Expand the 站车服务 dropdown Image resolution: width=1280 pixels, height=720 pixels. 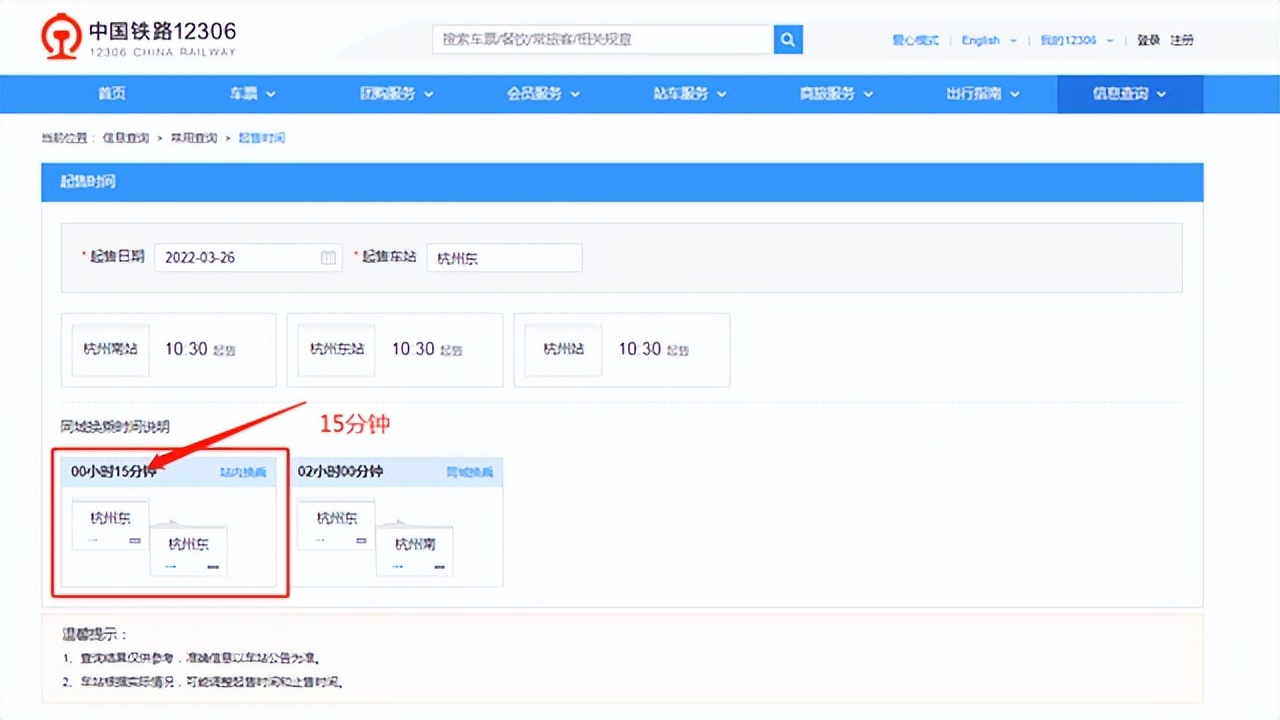point(690,93)
